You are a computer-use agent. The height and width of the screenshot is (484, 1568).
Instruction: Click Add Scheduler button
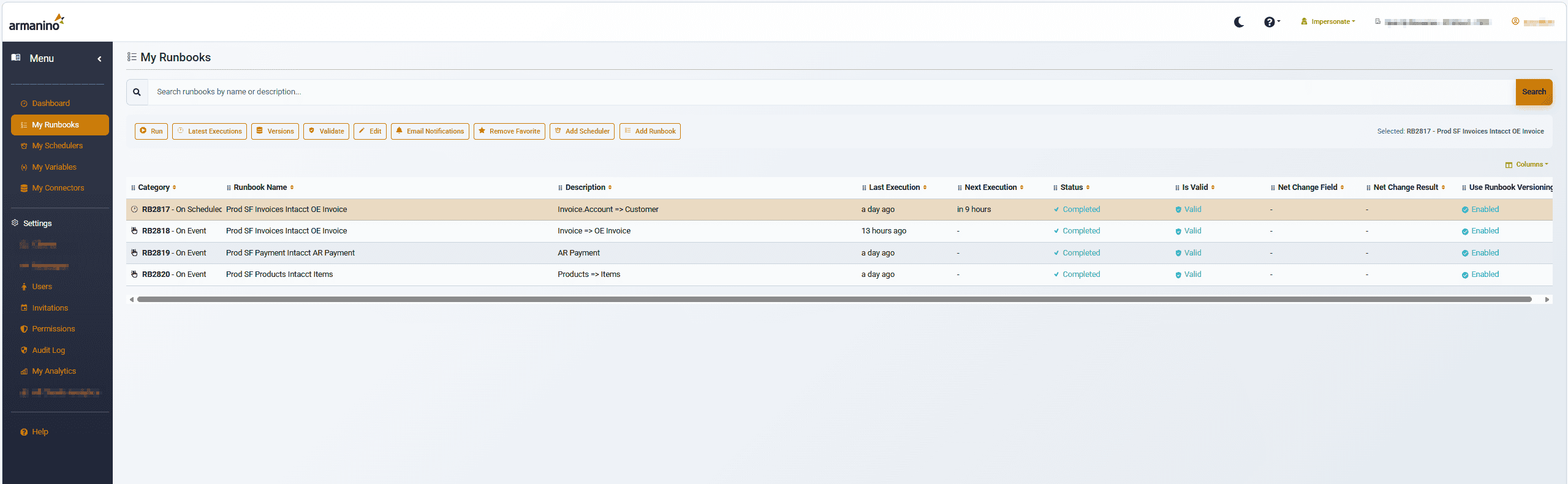582,131
